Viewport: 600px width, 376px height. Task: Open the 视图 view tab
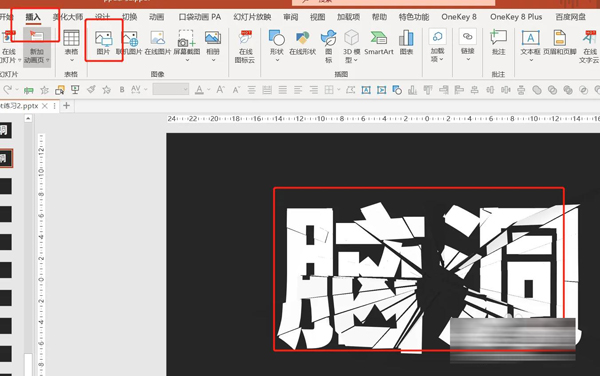click(317, 17)
